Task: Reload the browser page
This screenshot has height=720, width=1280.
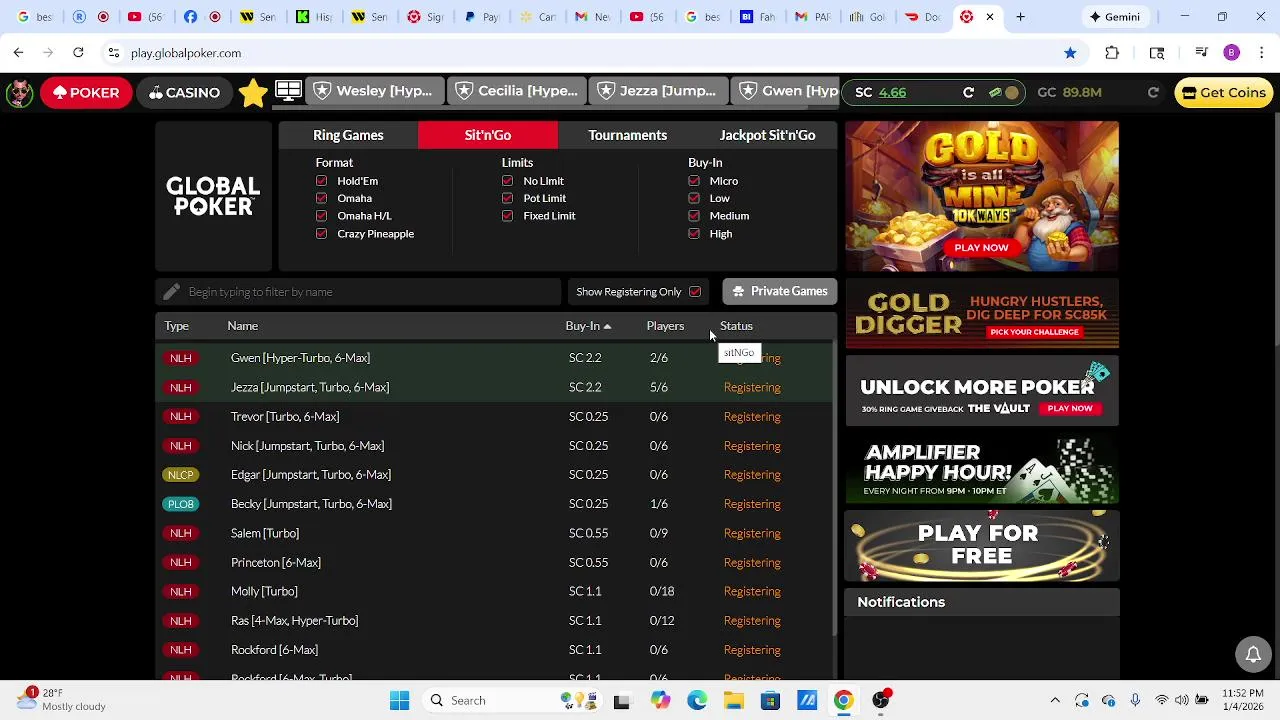Action: (78, 52)
